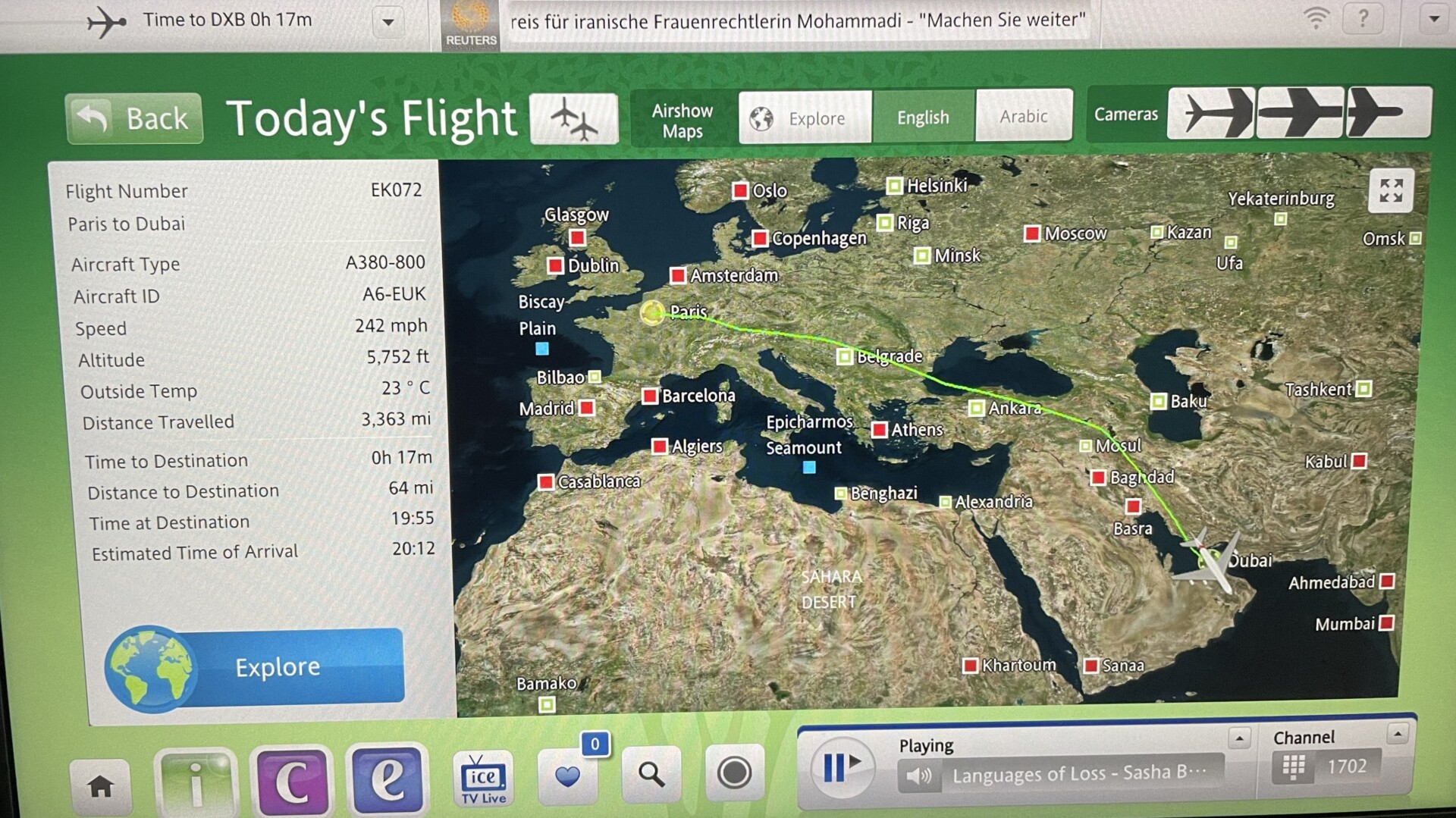Image resolution: width=1456 pixels, height=818 pixels.
Task: Expand map to fullscreen
Action: click(1390, 191)
